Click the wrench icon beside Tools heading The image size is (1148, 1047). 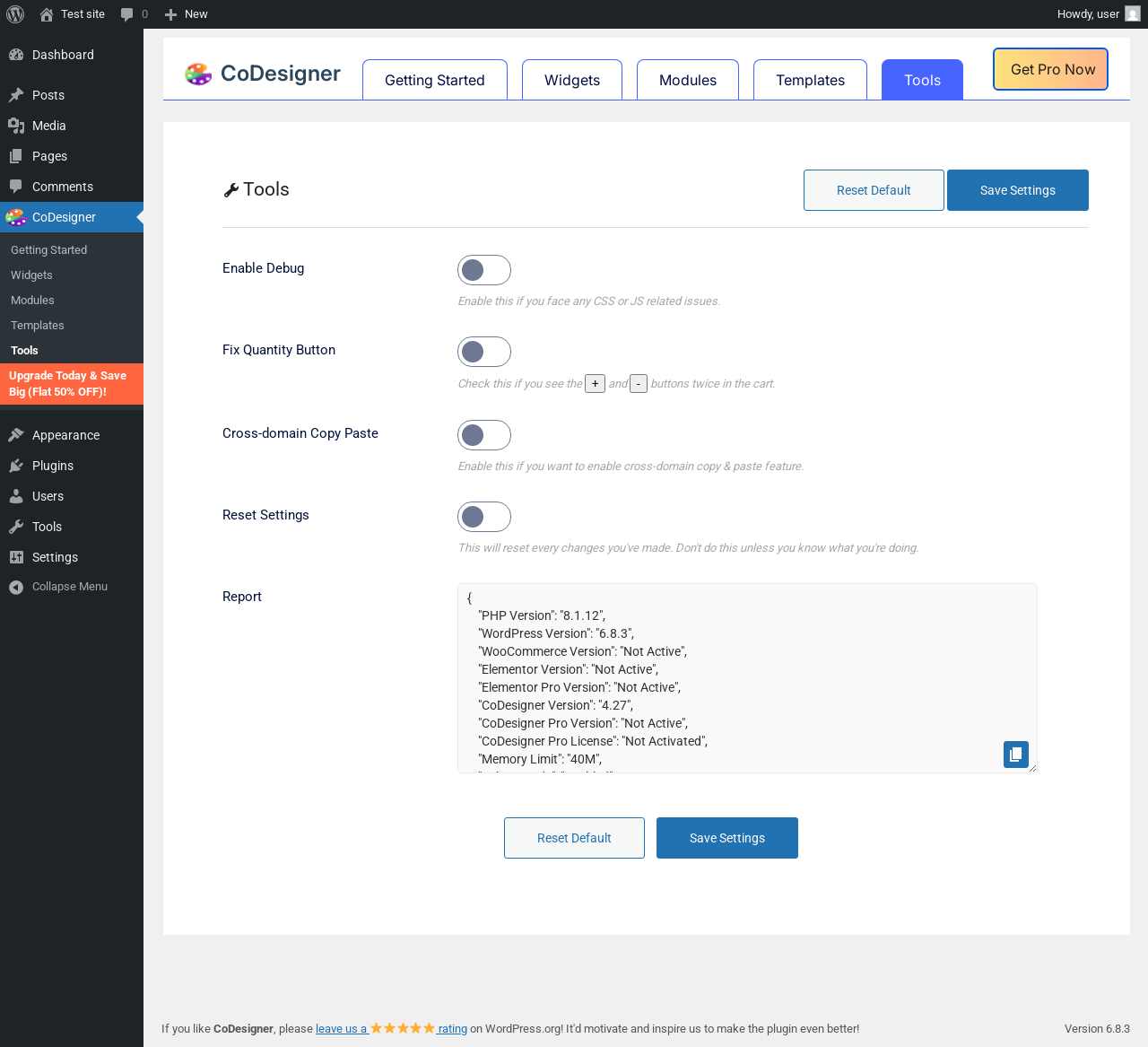(231, 190)
